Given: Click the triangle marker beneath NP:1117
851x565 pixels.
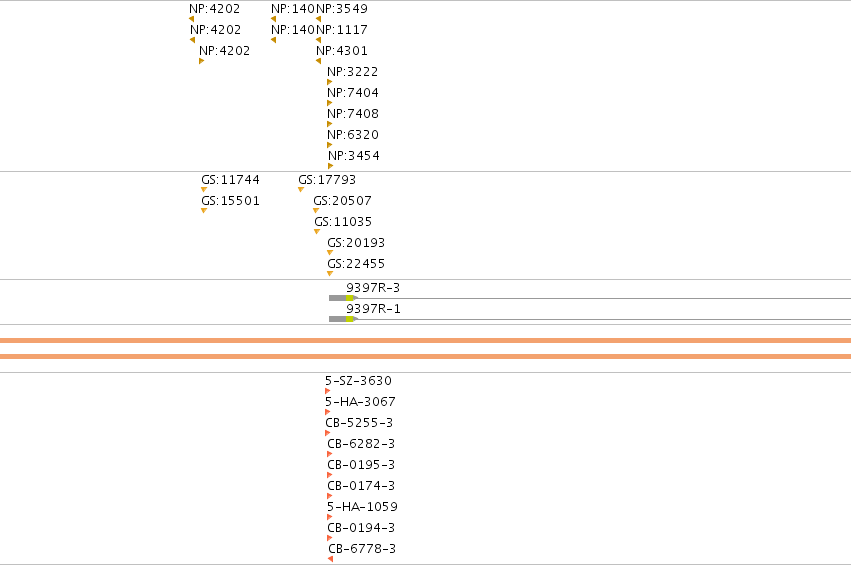Looking at the screenshot, I should pyautogui.click(x=319, y=40).
